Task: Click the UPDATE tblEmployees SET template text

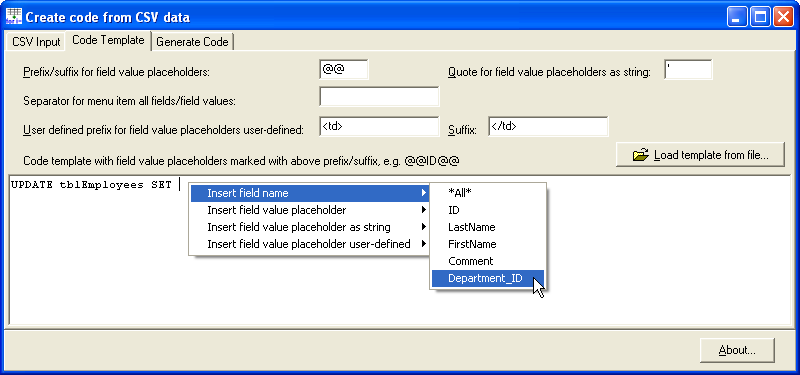Action: pyautogui.click(x=91, y=185)
